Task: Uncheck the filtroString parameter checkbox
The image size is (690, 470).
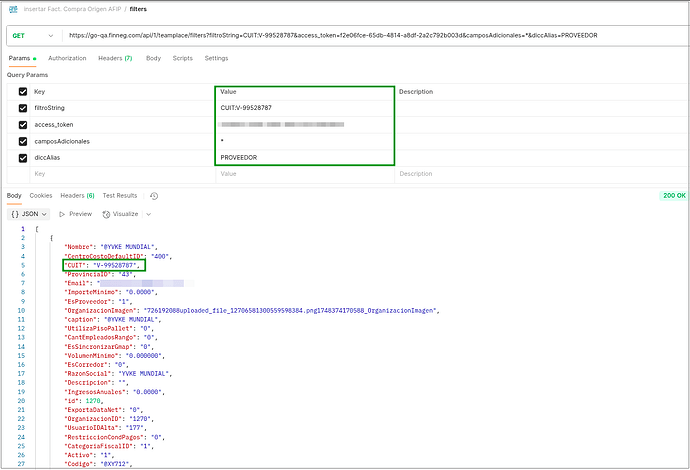Action: tap(22, 107)
